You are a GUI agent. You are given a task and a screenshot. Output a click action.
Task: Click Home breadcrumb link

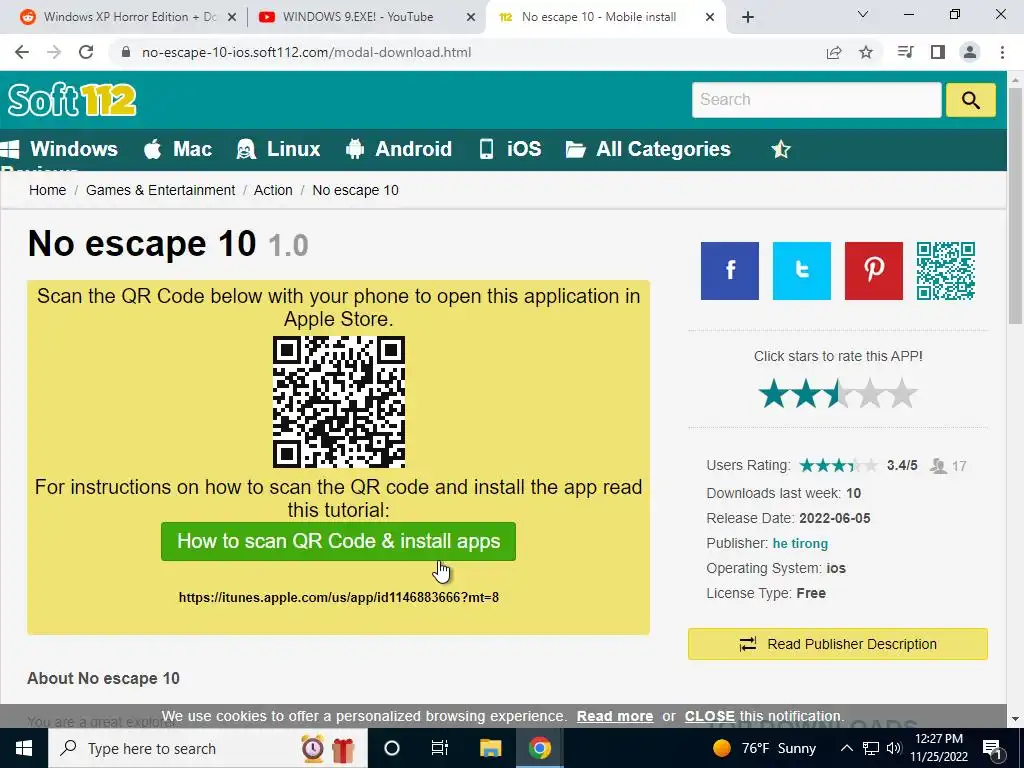(x=48, y=190)
